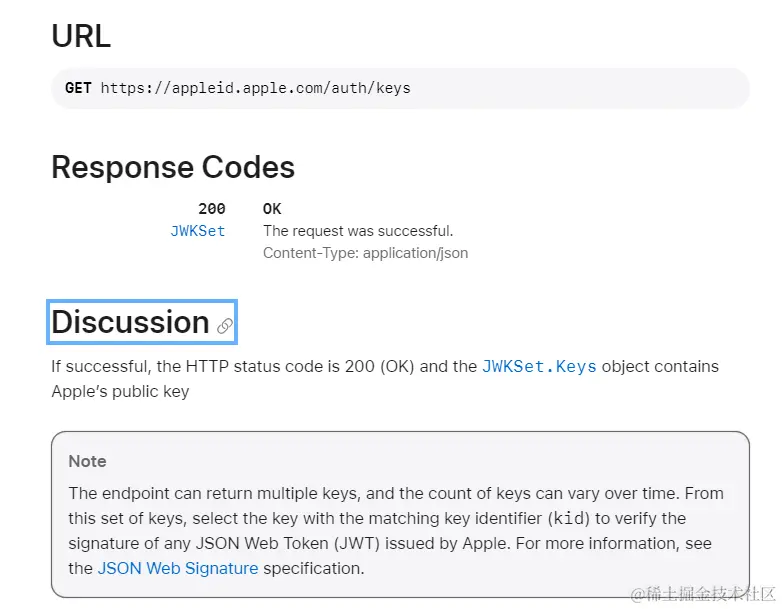The image size is (782, 609).
Task: Select the Response Codes heading
Action: coord(173,167)
